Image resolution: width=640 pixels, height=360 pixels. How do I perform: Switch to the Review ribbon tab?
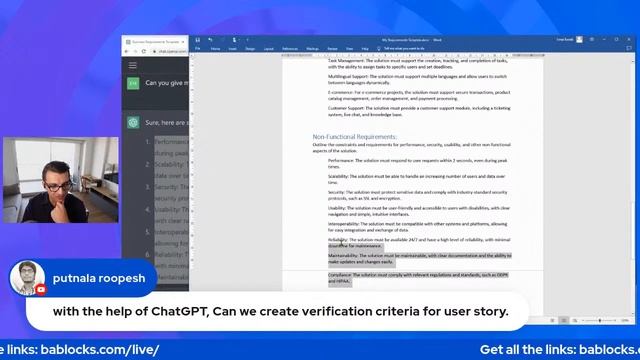pyautogui.click(x=332, y=49)
